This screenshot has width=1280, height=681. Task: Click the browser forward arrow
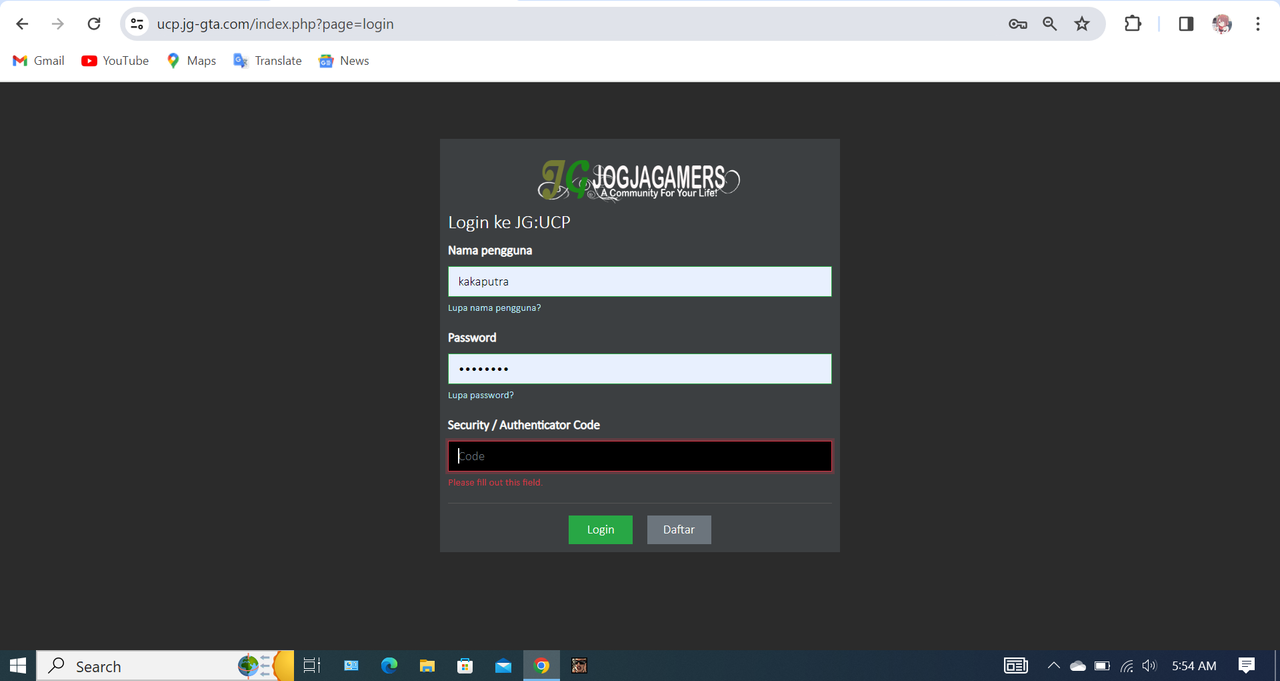[58, 24]
